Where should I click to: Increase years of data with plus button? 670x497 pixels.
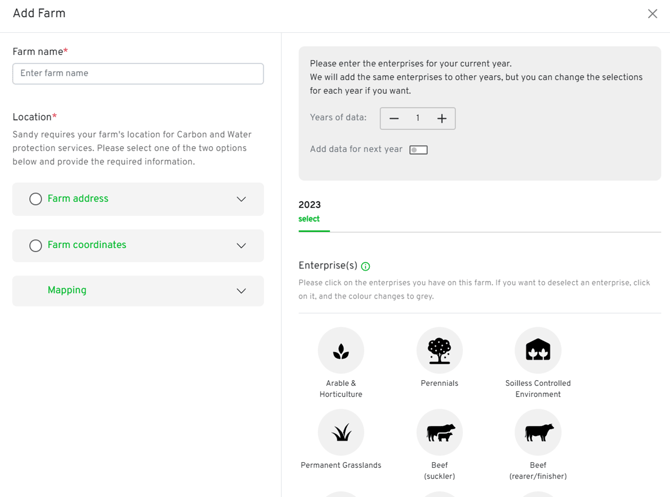tap(441, 119)
